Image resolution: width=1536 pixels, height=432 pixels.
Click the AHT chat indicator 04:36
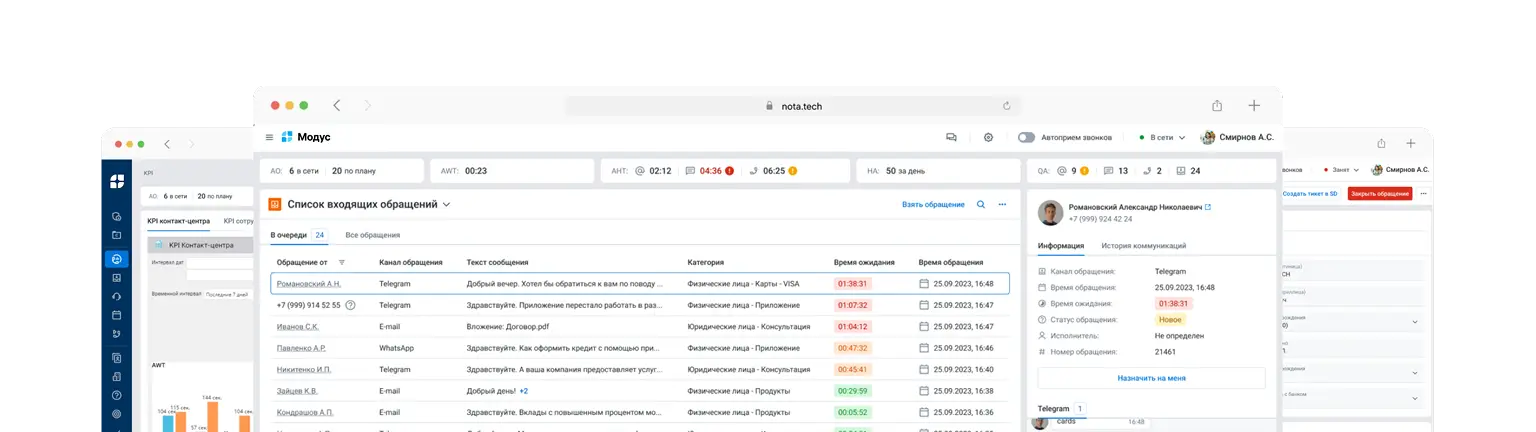click(710, 171)
